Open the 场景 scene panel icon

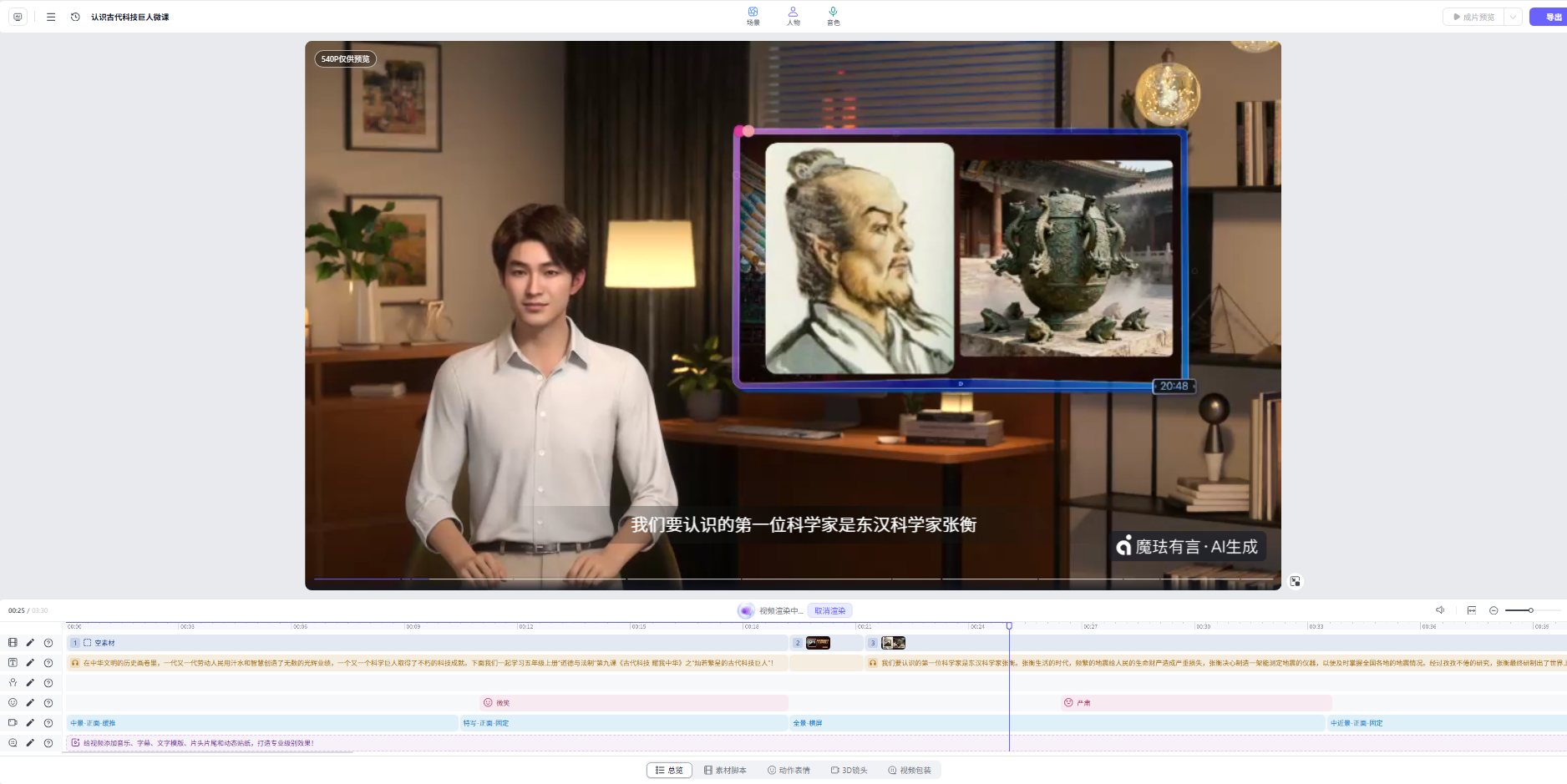click(x=753, y=16)
